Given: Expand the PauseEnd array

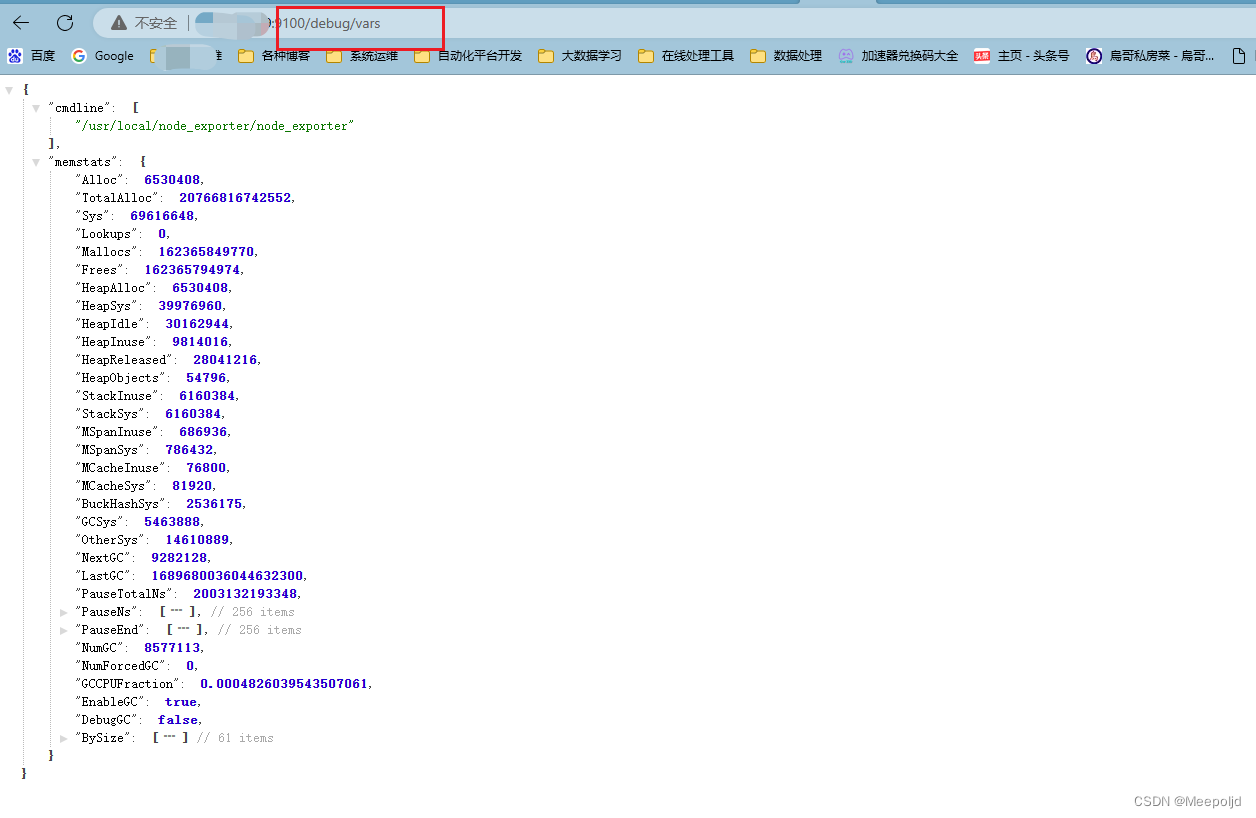Looking at the screenshot, I should (x=64, y=630).
